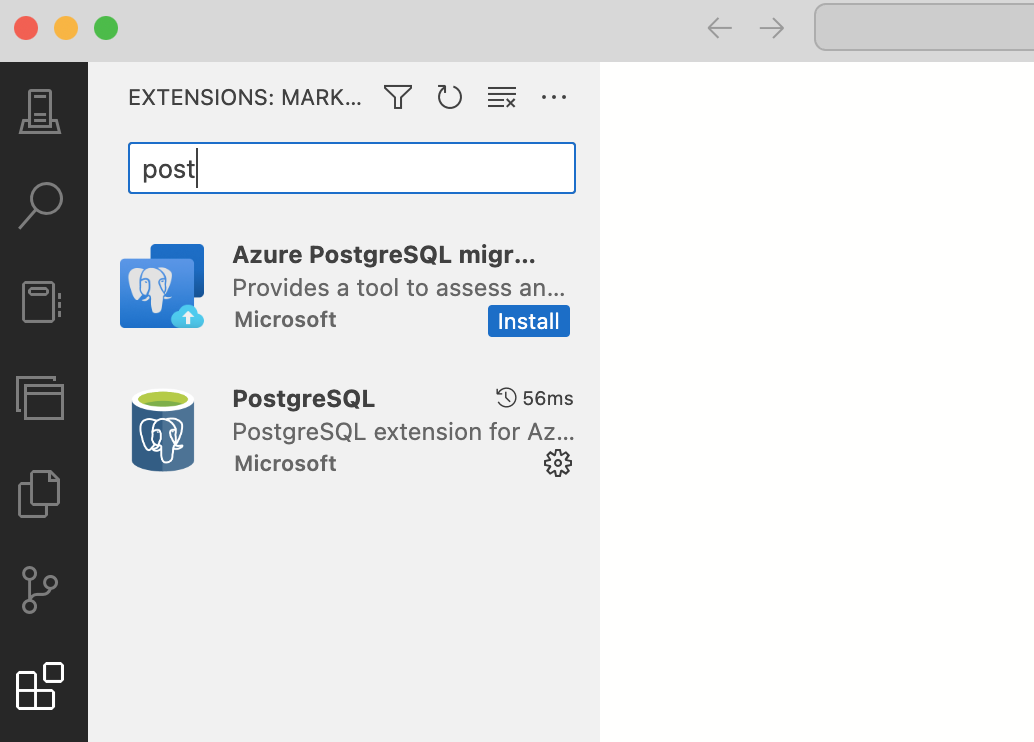Open the Connections view in activity bar
1034x742 pixels.
pos(40,111)
